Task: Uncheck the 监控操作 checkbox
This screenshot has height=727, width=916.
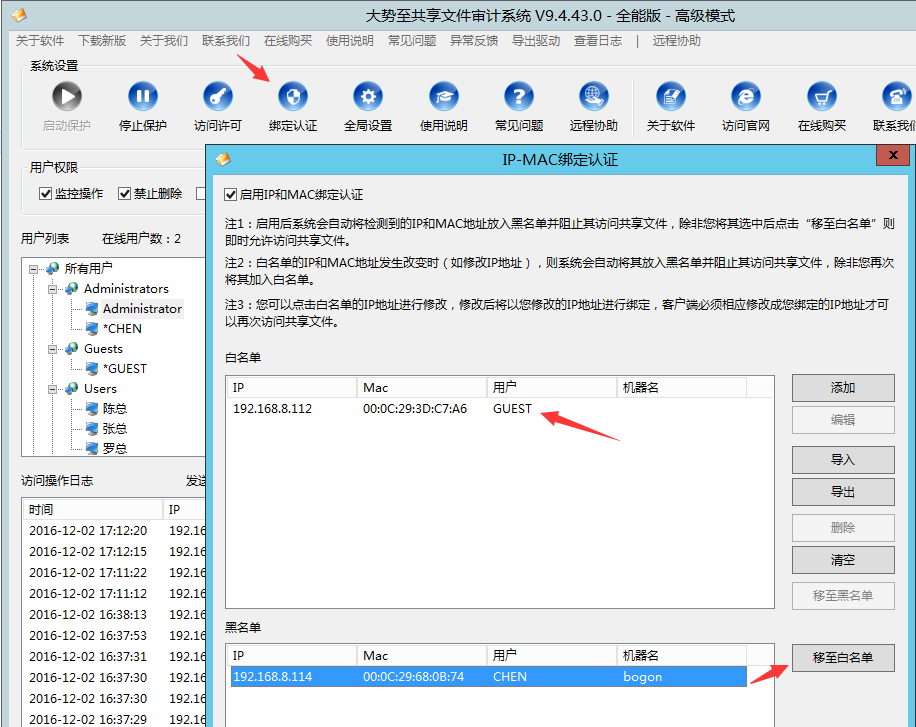Action: coord(45,194)
